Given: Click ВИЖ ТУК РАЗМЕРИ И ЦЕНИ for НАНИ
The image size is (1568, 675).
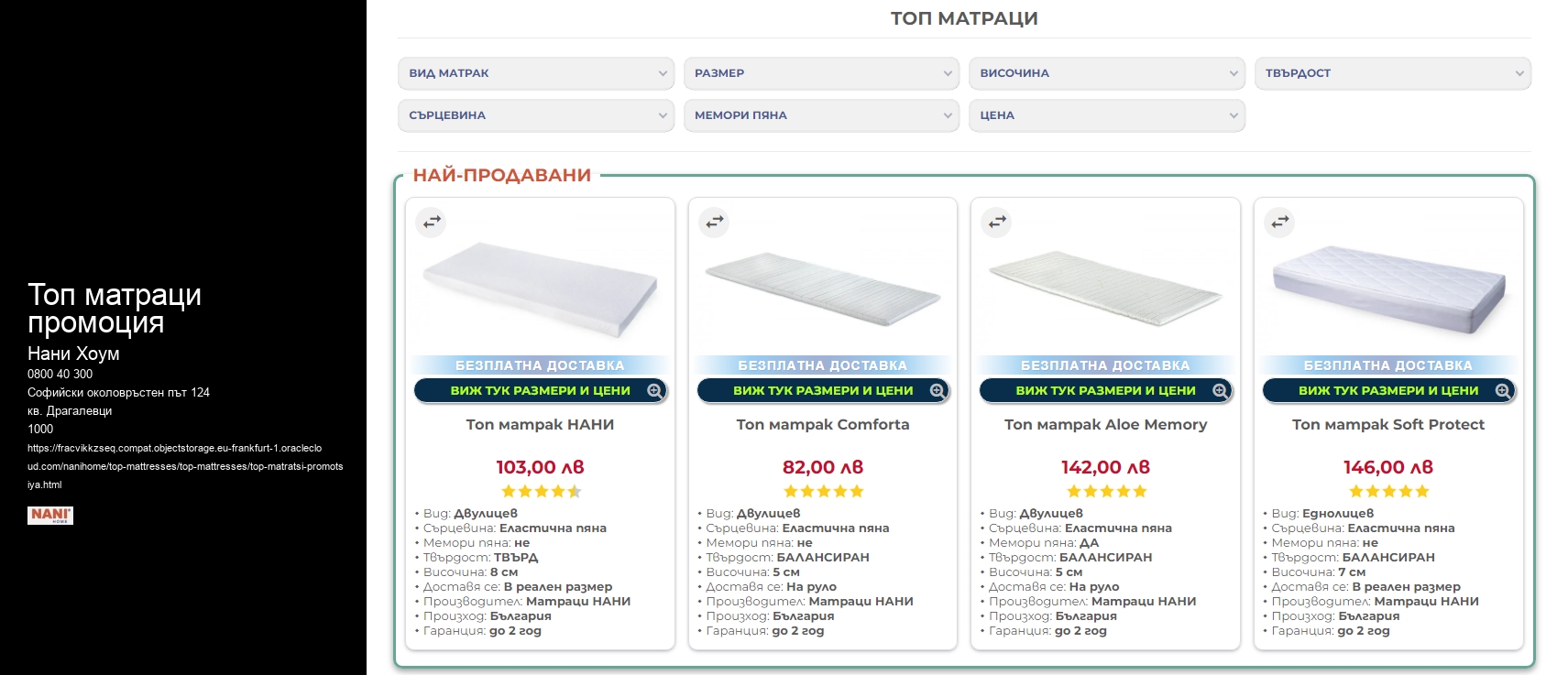Looking at the screenshot, I should coord(541,390).
